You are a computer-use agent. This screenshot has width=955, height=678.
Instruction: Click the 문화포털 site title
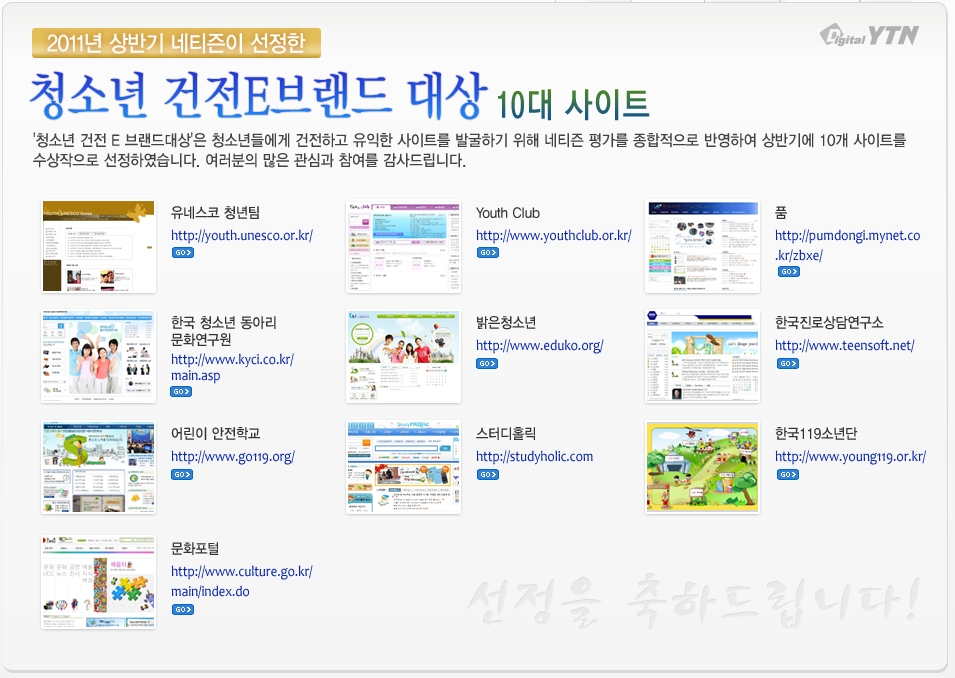coord(194,548)
